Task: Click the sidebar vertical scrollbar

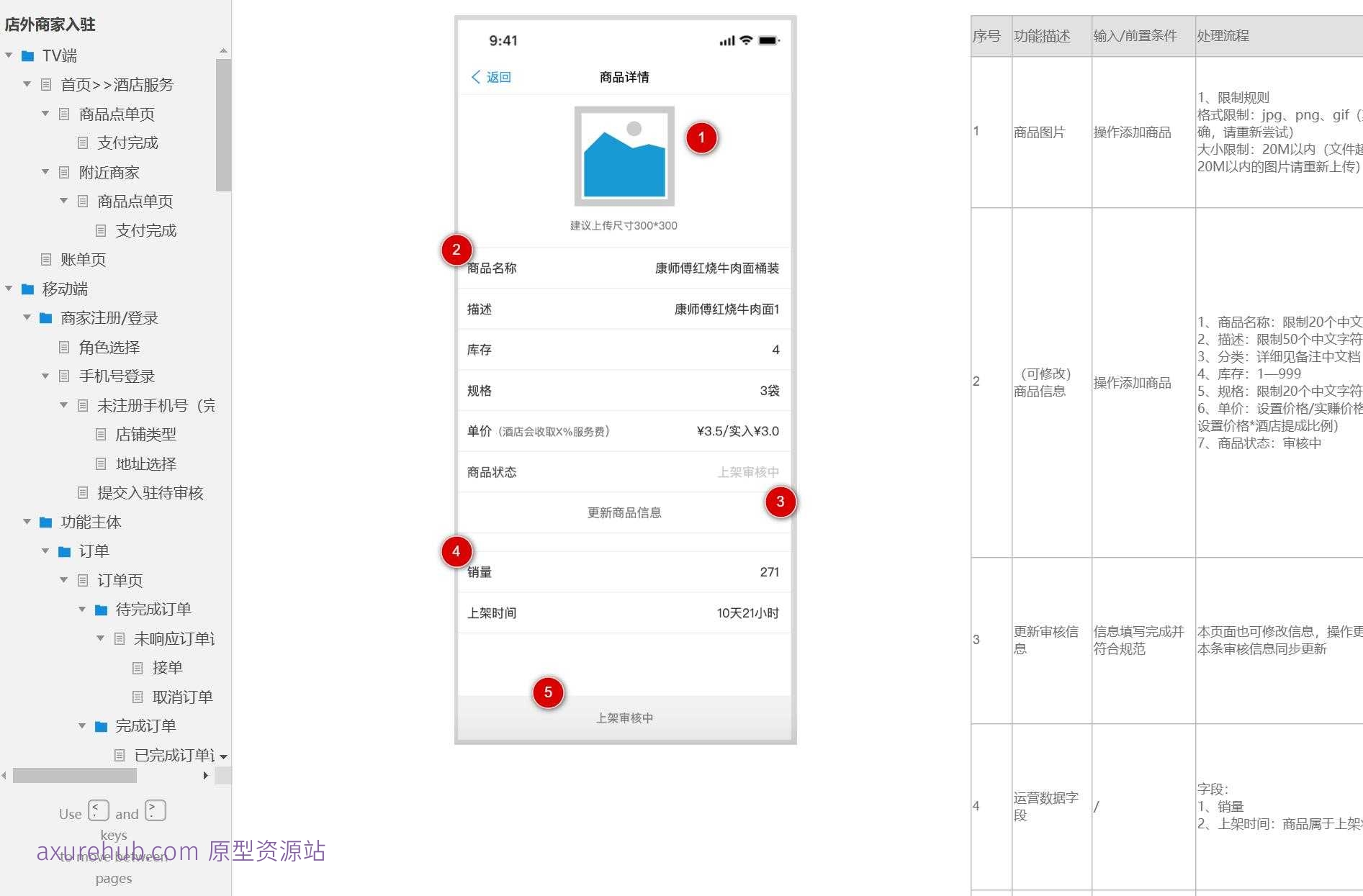Action: [x=222, y=122]
